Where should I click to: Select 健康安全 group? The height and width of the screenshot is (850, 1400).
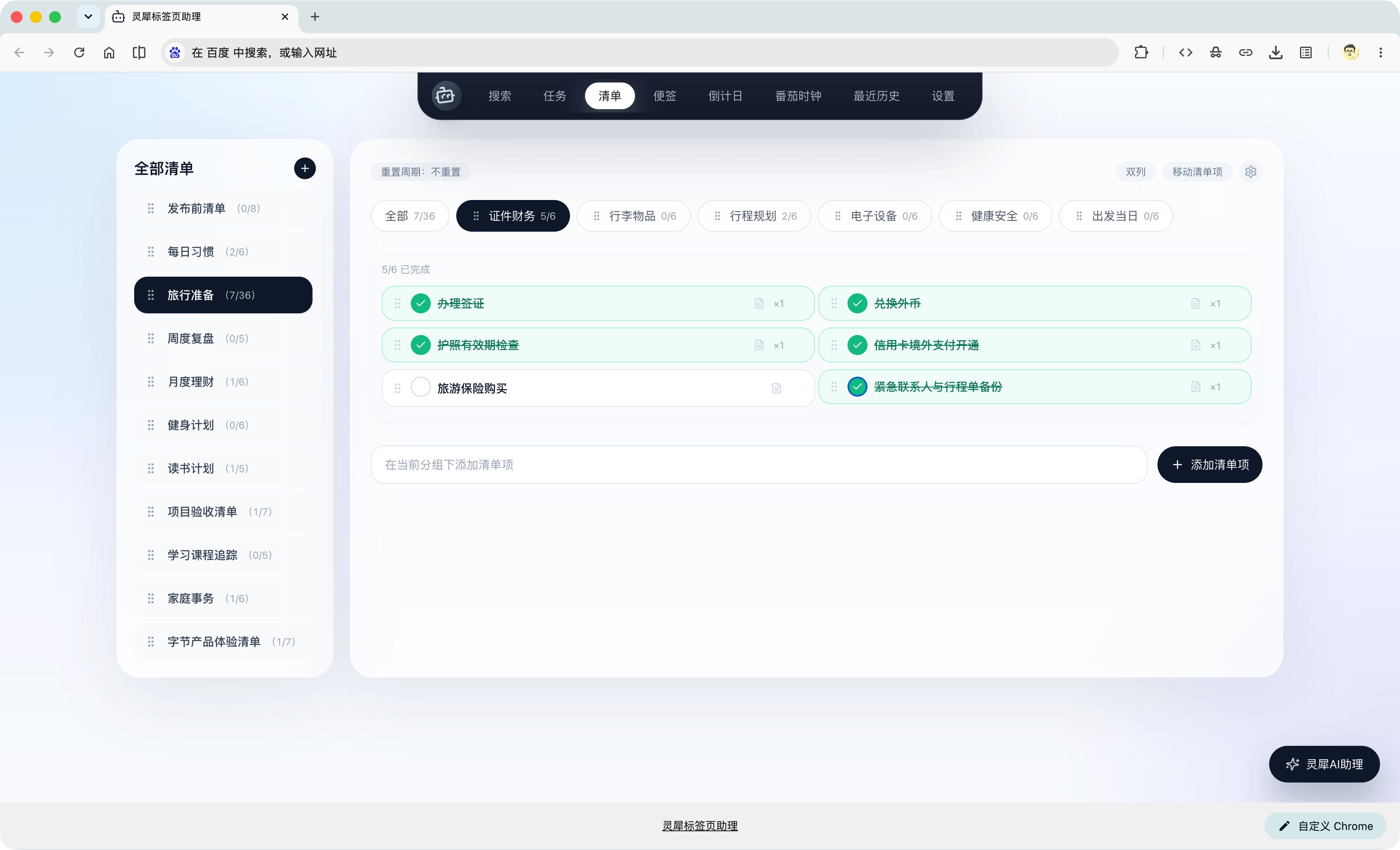coord(995,216)
